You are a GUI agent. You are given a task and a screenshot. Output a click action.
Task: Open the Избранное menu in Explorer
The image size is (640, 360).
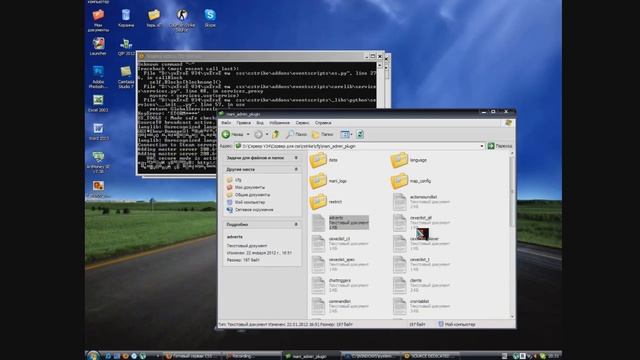pos(280,123)
